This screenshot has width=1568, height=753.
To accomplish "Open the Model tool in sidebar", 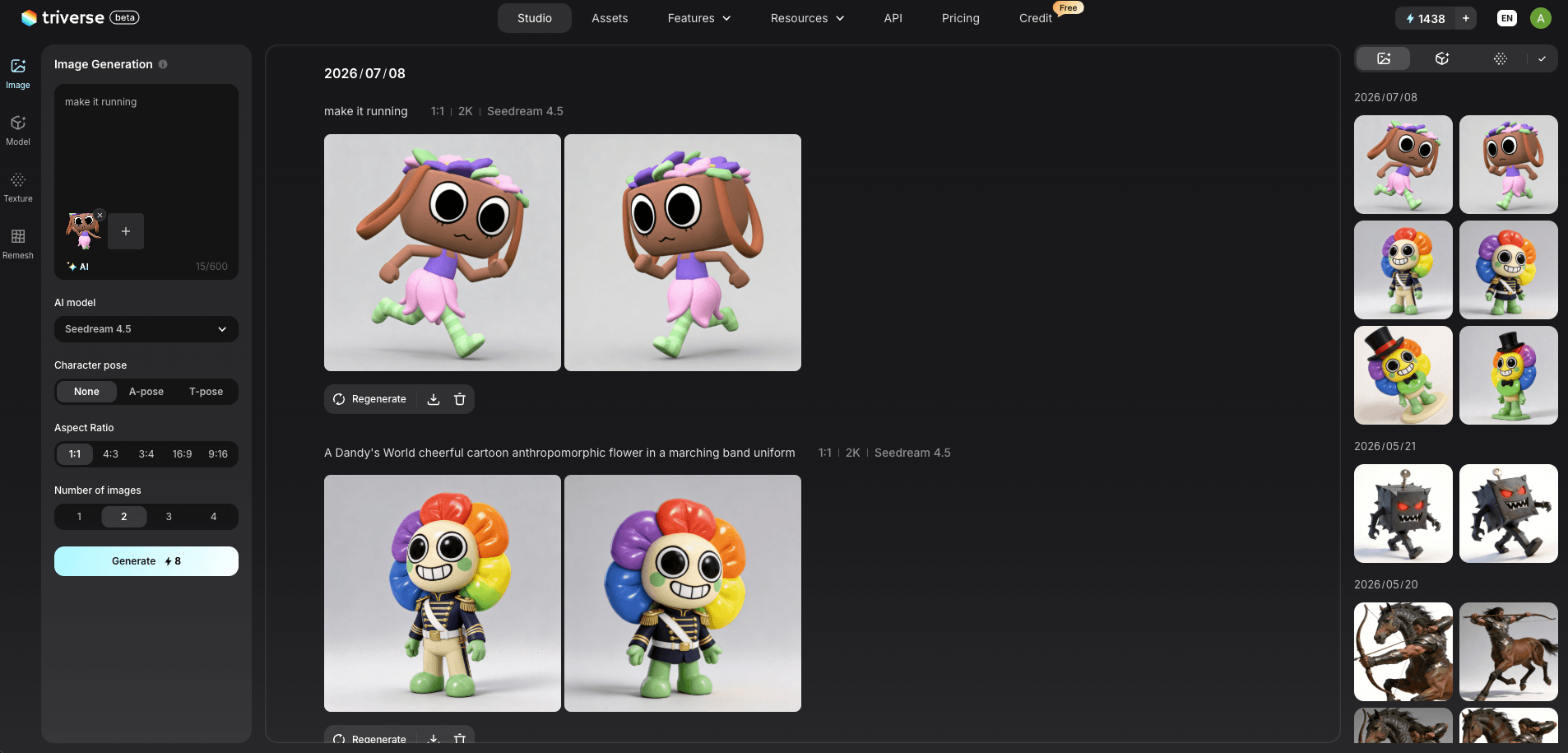I will pos(18,130).
